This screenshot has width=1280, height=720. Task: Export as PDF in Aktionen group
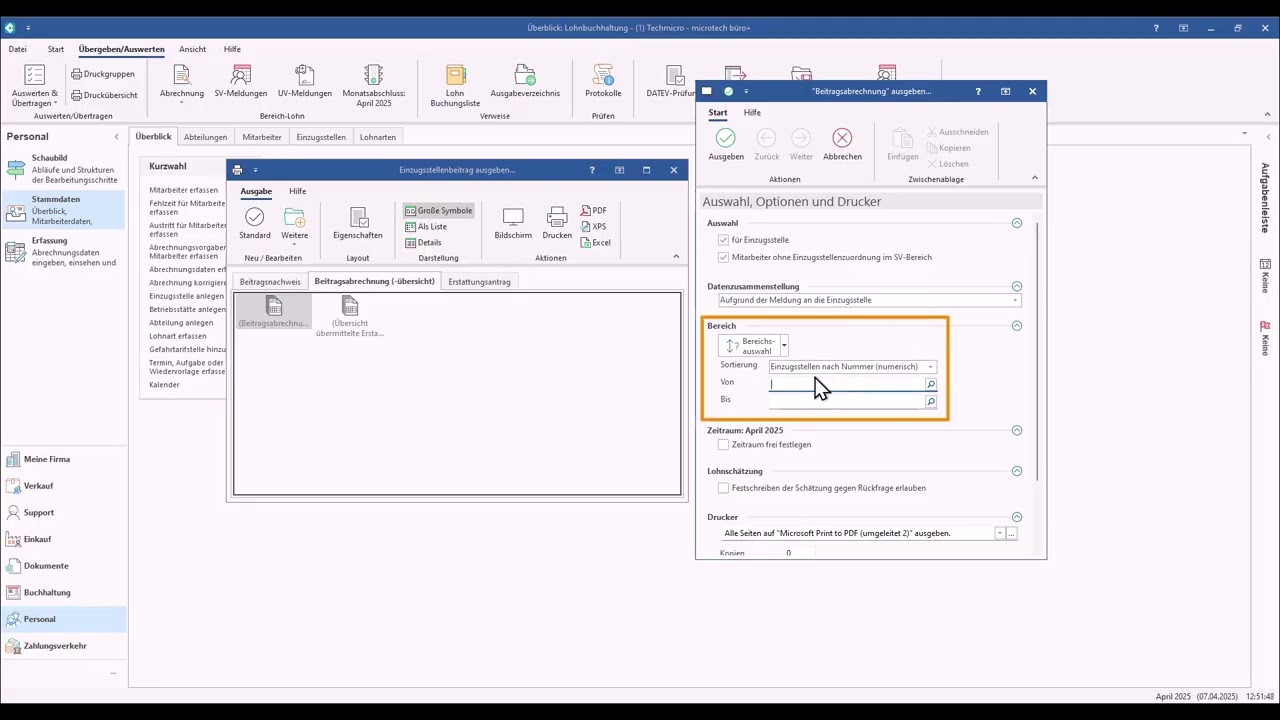pyautogui.click(x=594, y=211)
